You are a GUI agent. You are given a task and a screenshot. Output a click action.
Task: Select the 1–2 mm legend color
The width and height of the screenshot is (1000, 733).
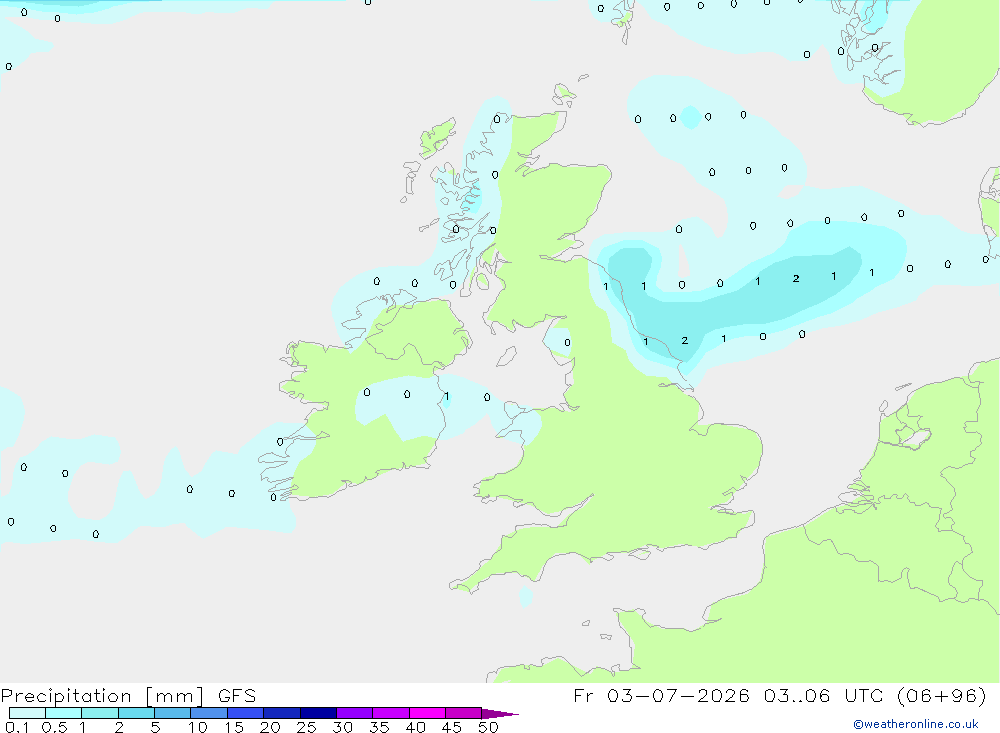coord(100,713)
